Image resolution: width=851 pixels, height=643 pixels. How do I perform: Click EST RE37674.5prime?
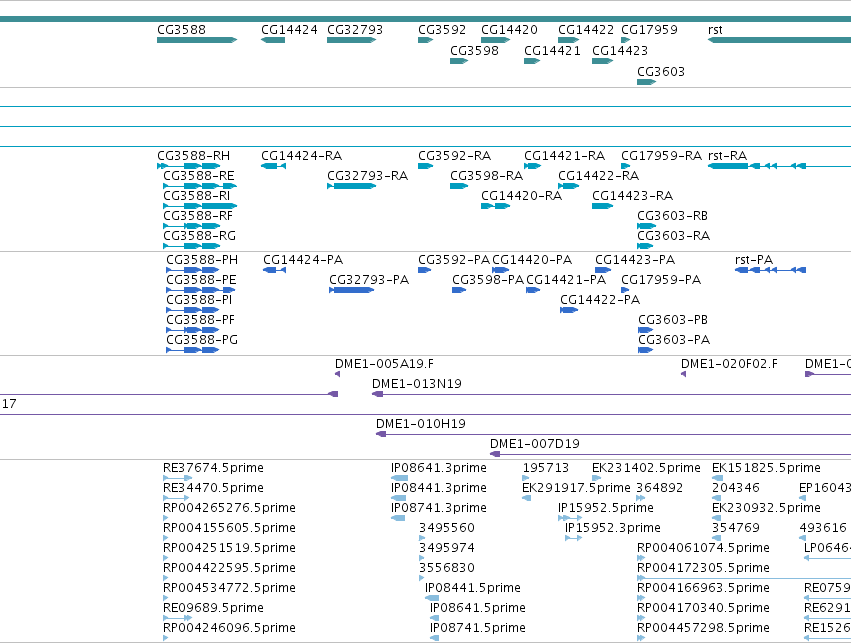pos(177,479)
